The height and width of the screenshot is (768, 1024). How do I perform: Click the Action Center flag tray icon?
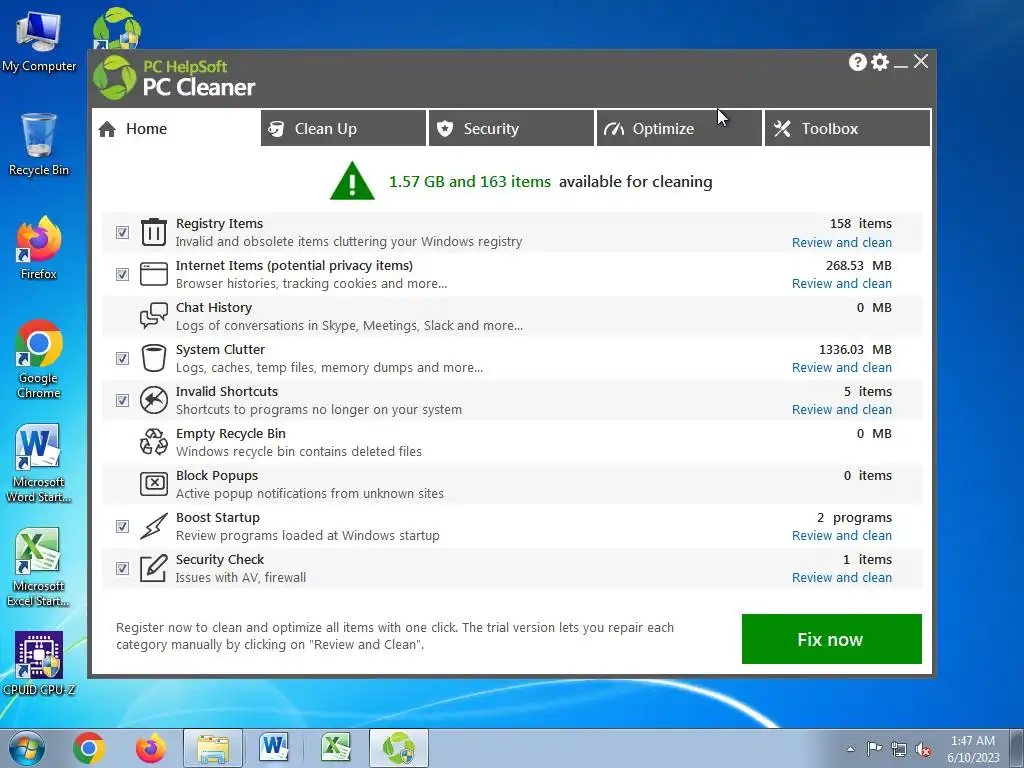coord(874,749)
